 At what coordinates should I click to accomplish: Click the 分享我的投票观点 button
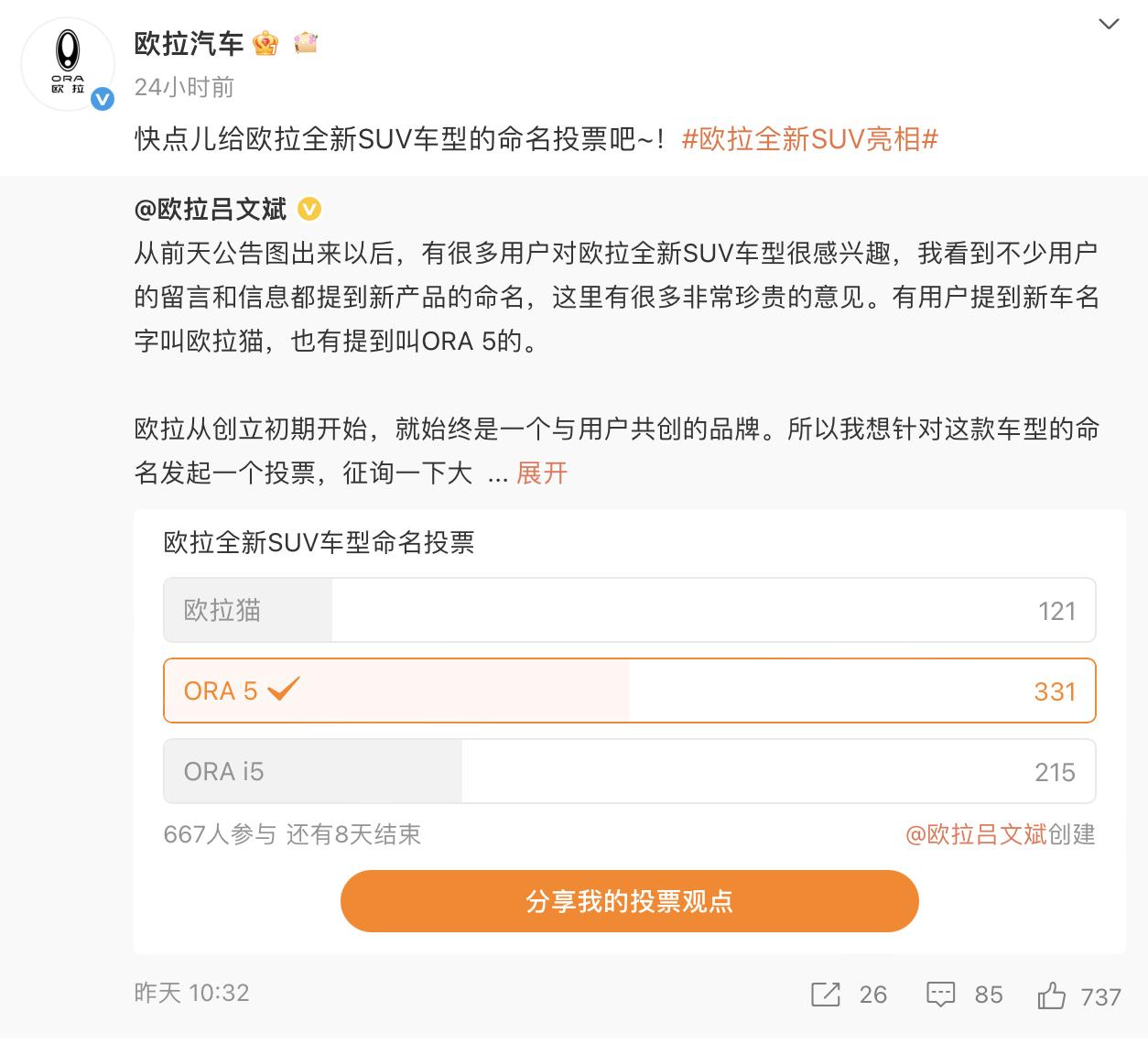tap(629, 901)
